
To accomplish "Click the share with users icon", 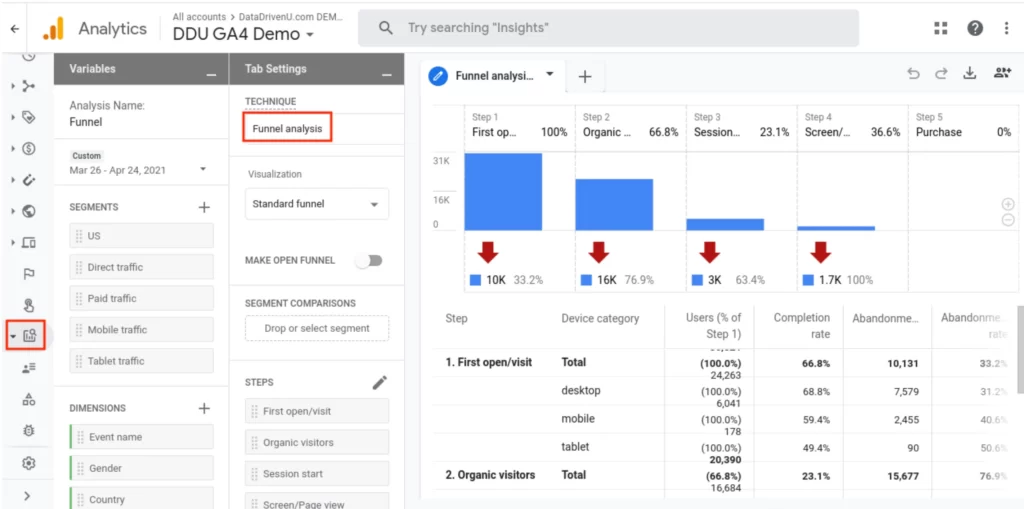I will [1001, 74].
